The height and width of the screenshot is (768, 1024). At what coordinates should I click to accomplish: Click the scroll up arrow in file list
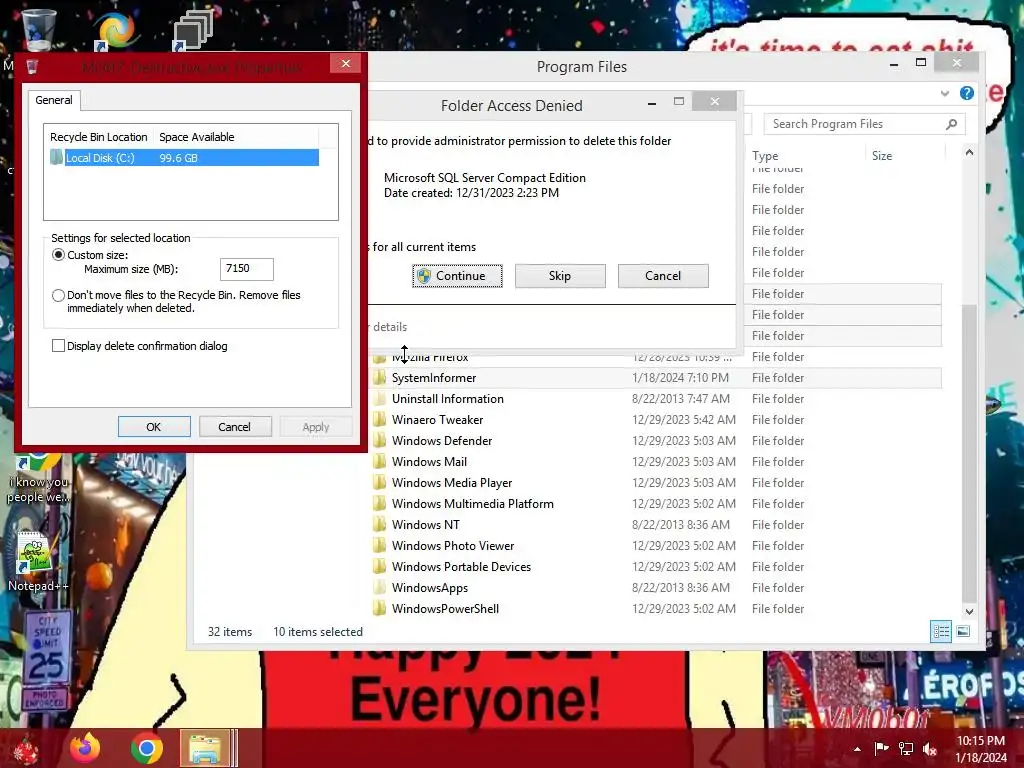click(x=969, y=153)
